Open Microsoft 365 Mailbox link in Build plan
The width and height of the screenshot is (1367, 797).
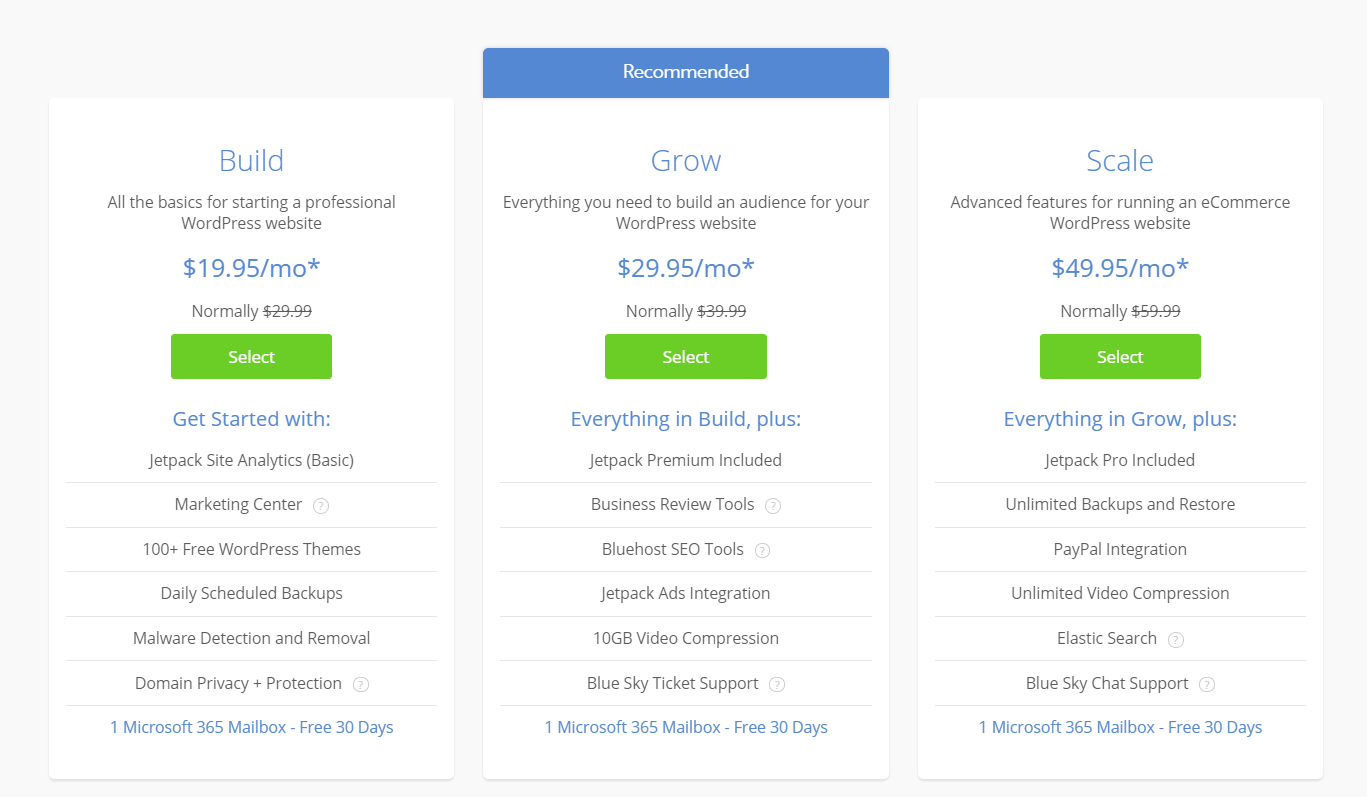251,727
